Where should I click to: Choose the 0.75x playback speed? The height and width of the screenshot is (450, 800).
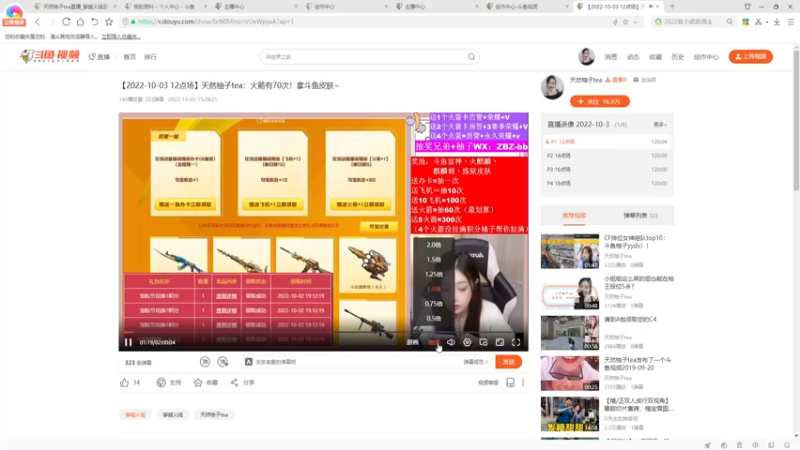tap(434, 304)
